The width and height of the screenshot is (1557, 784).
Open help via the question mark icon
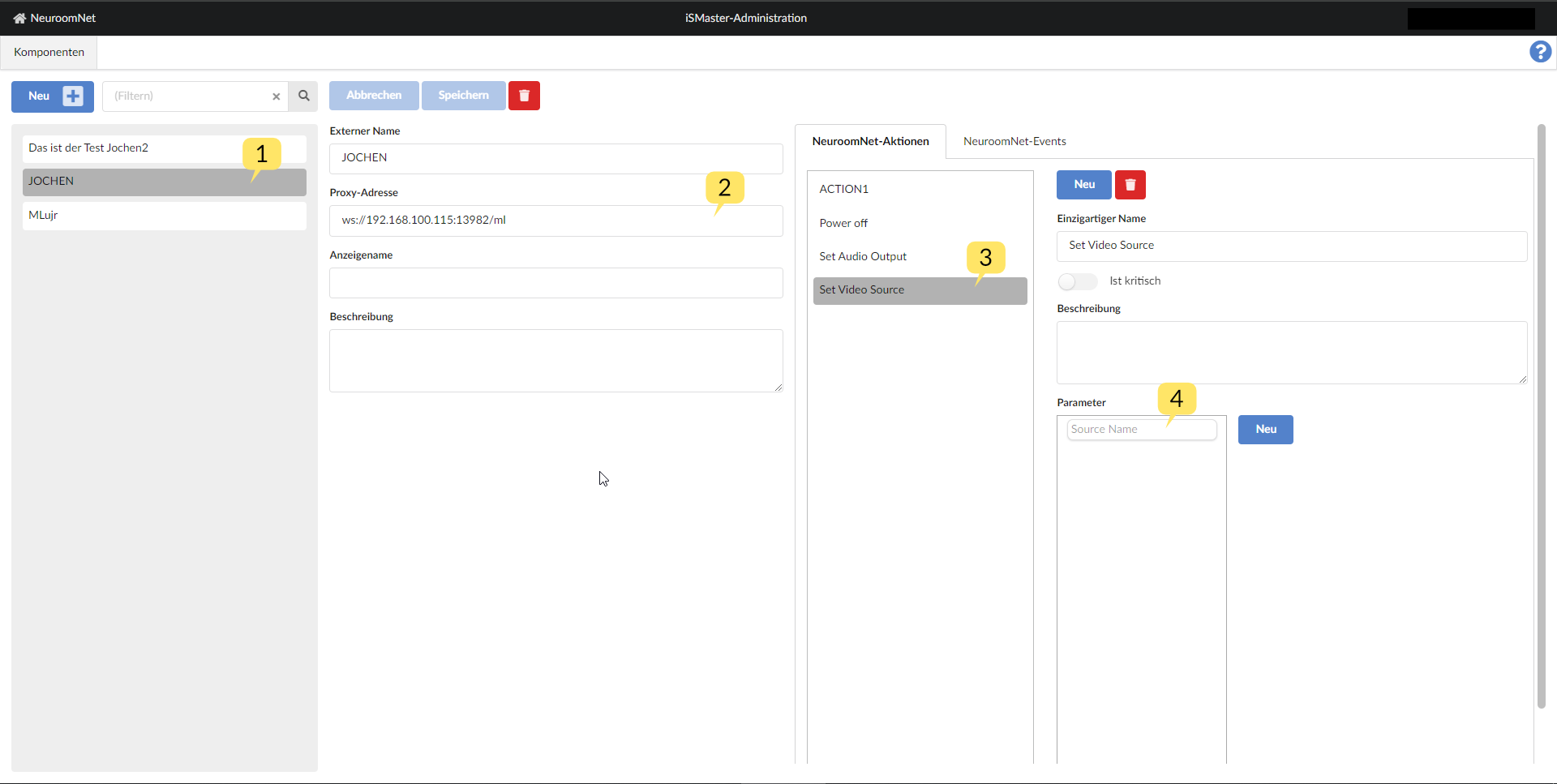pos(1539,51)
